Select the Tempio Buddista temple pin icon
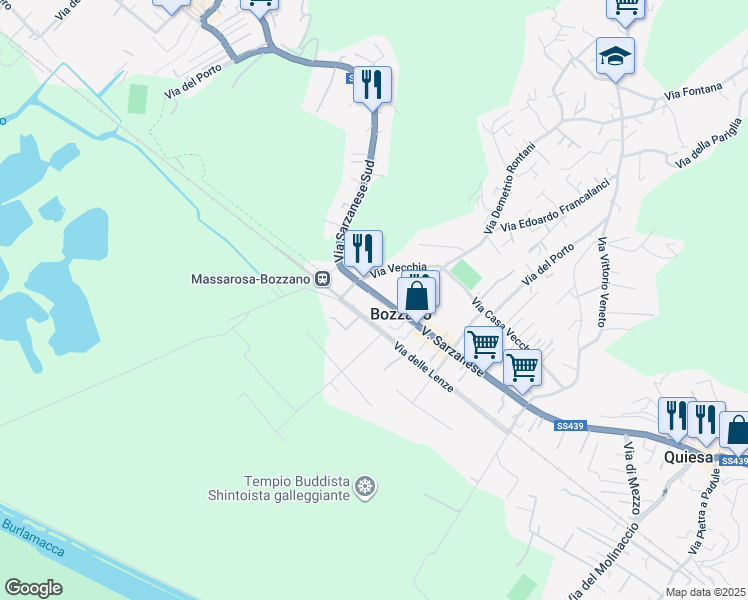The image size is (748, 600). pyautogui.click(x=365, y=487)
